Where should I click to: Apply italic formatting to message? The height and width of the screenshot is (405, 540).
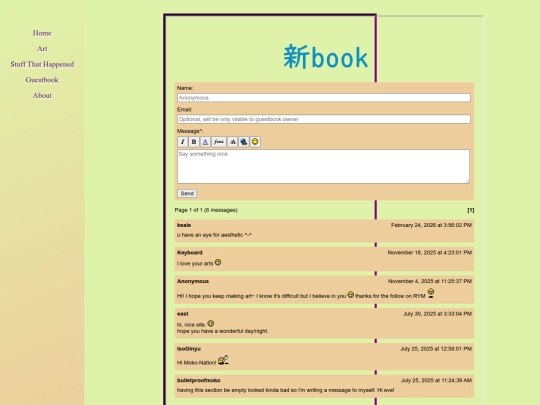point(183,142)
